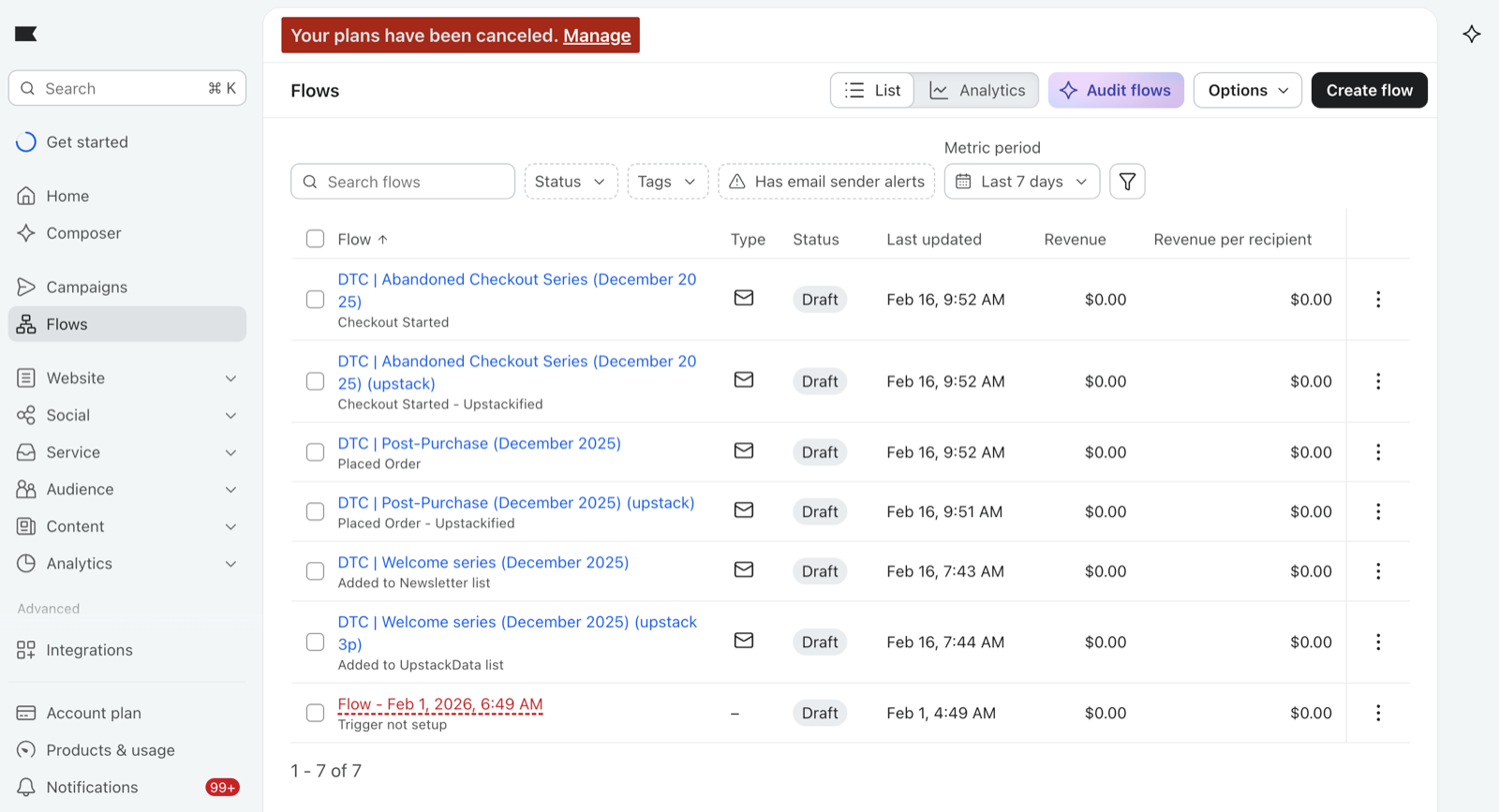
Task: Expand the Website section in sidebar
Action: coord(127,378)
